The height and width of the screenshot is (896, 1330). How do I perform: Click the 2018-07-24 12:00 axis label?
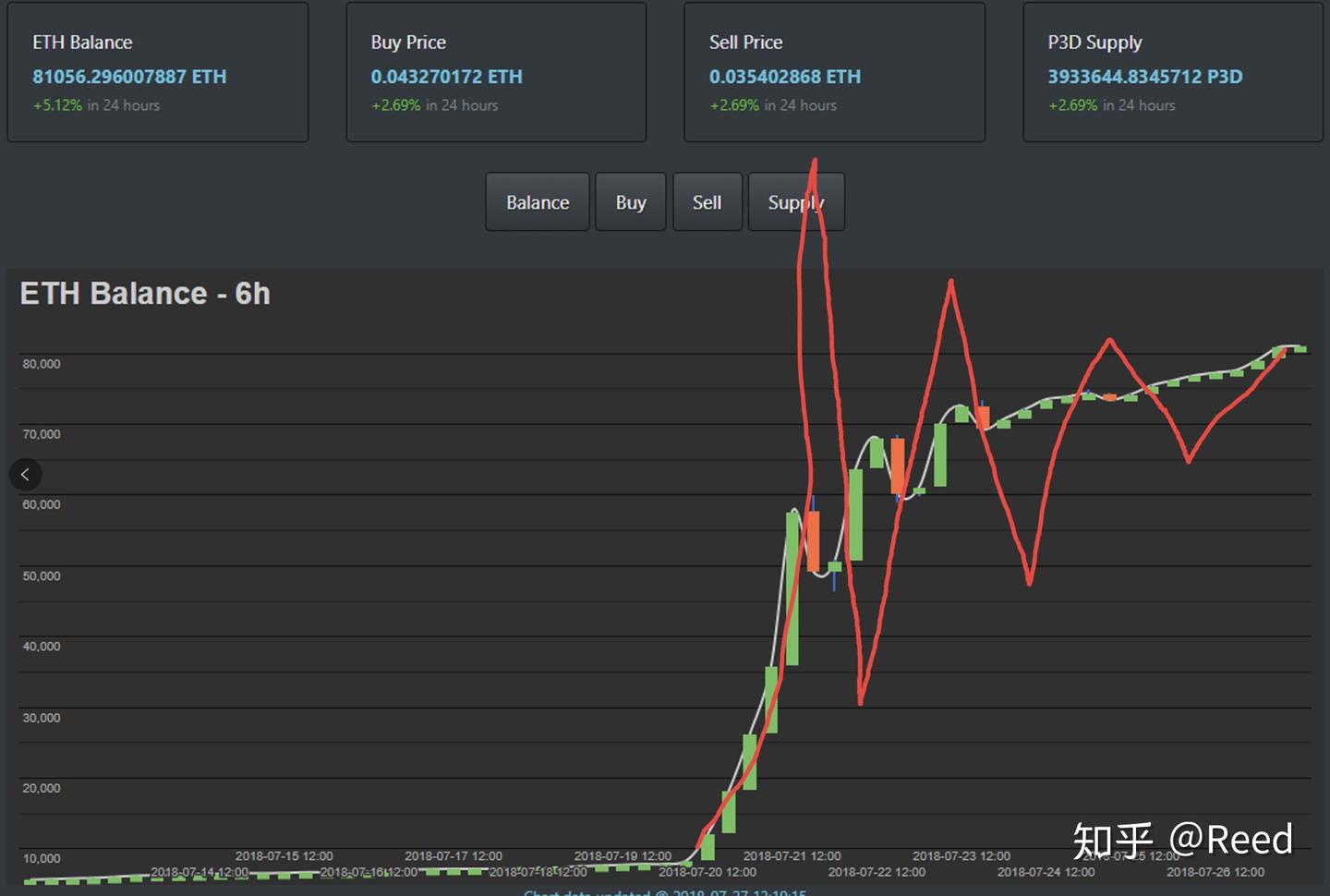tap(1046, 872)
